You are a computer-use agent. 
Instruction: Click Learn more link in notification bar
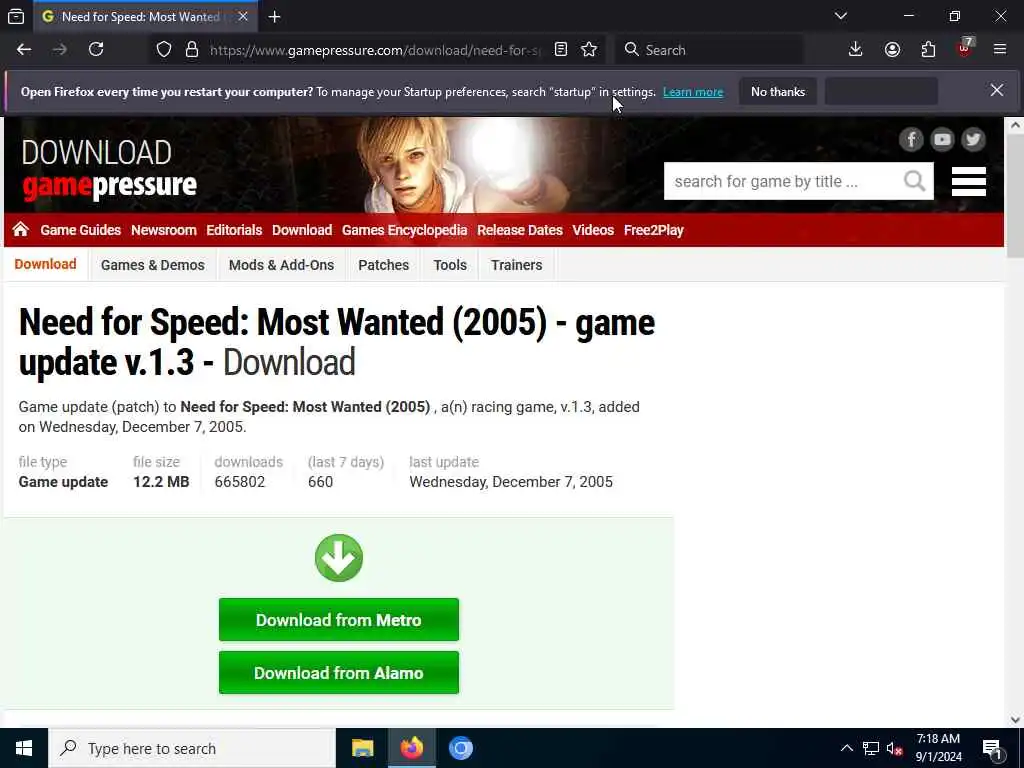693,92
